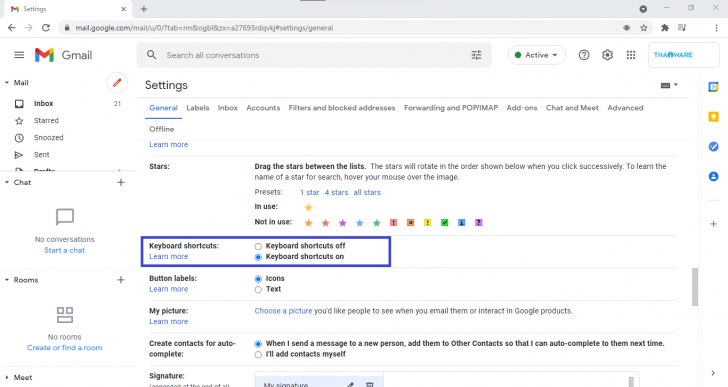728x387 pixels.
Task: Click Learn more under My picture
Action: tap(169, 322)
